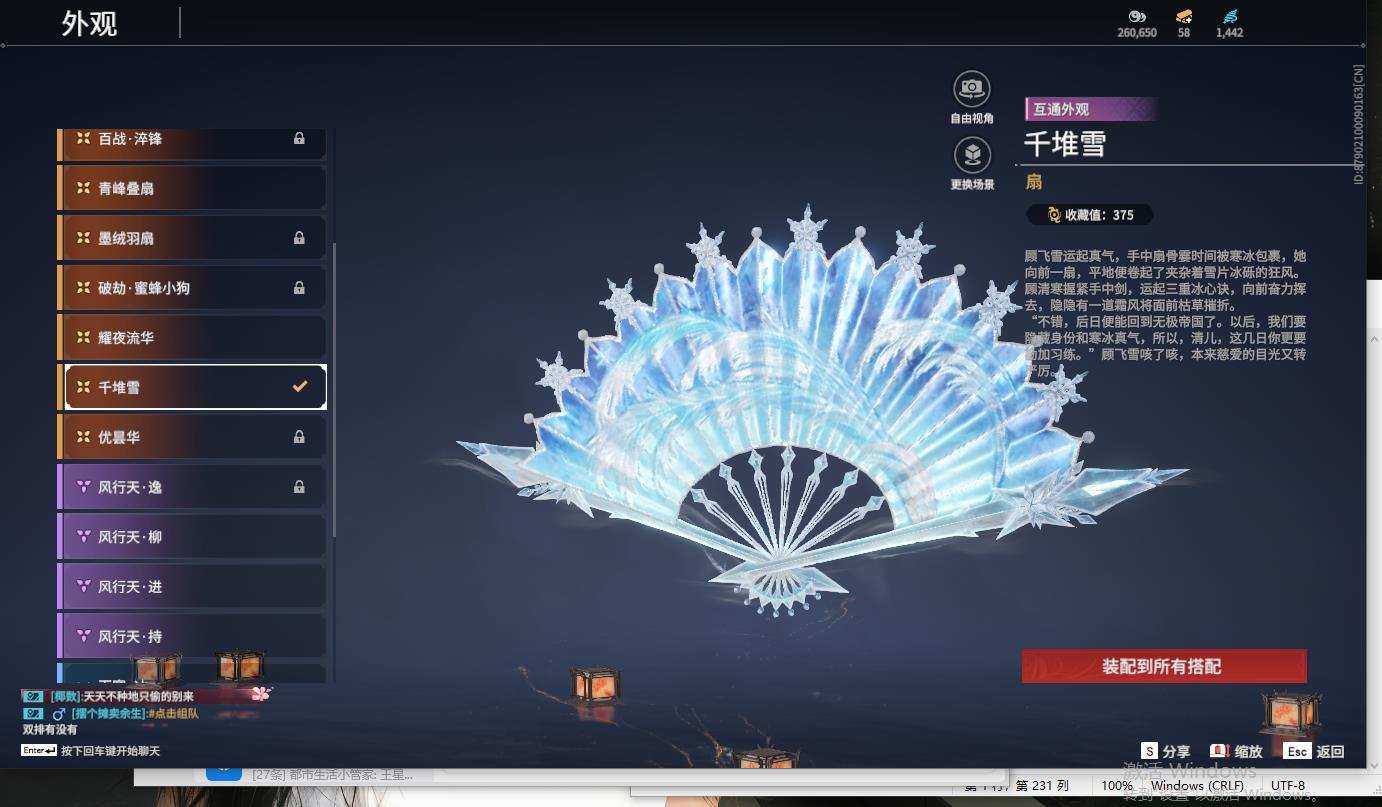The width and height of the screenshot is (1382, 807).
Task: Click the silver coin currency icon
Action: [x=1137, y=16]
